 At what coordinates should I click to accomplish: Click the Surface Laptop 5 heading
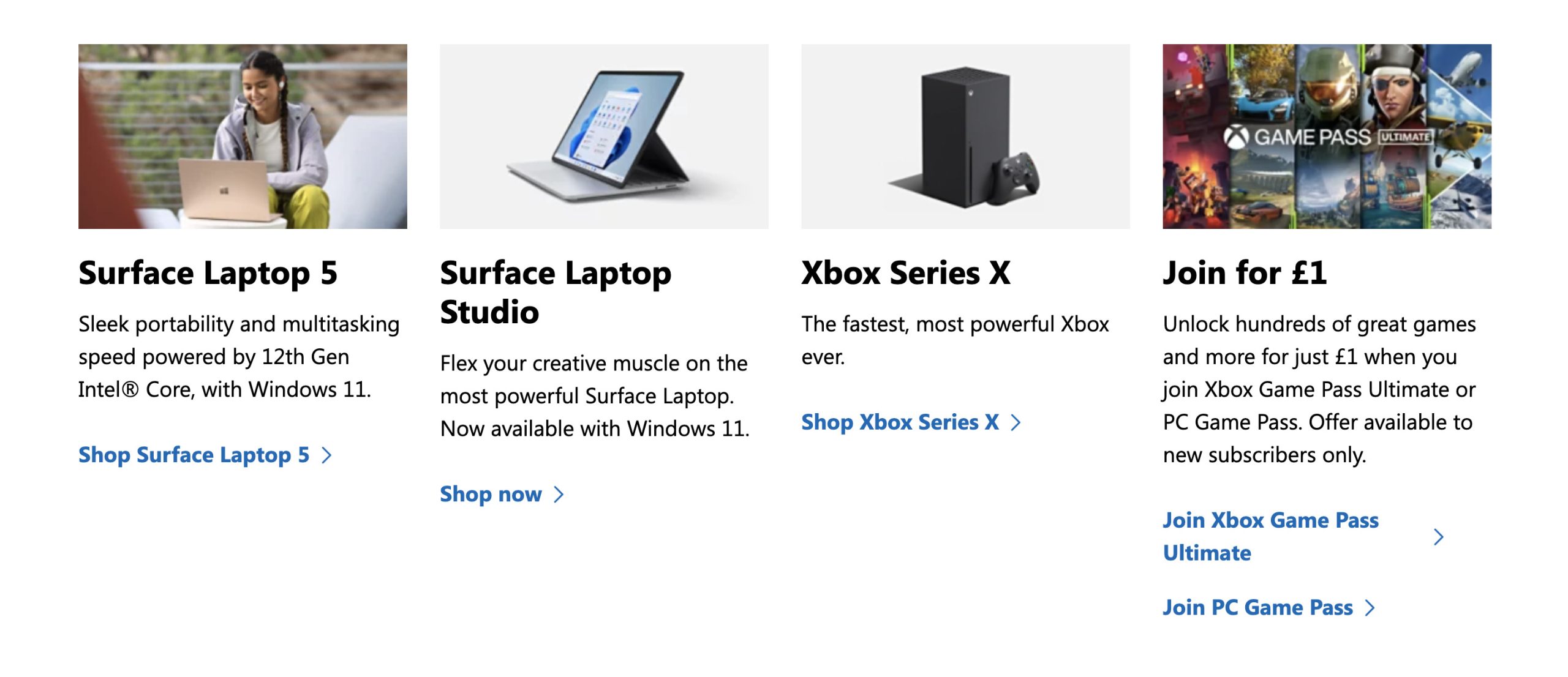coord(208,273)
